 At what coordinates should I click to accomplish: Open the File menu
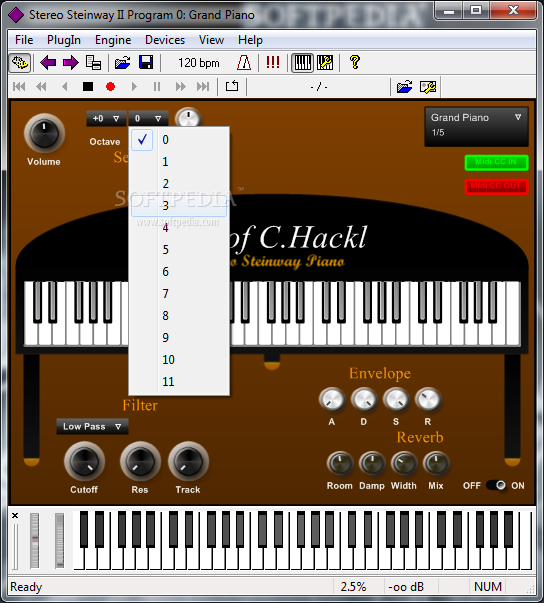point(24,40)
